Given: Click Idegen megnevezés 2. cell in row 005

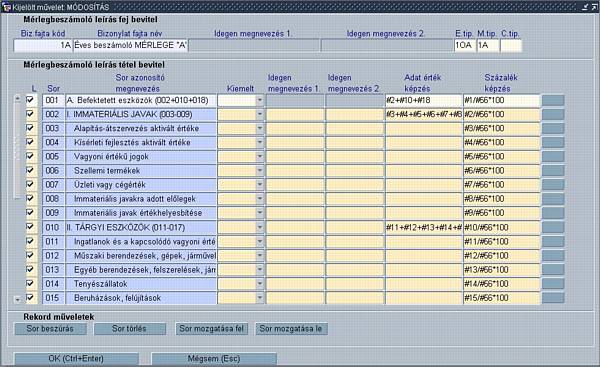Looking at the screenshot, I should coord(355,157).
